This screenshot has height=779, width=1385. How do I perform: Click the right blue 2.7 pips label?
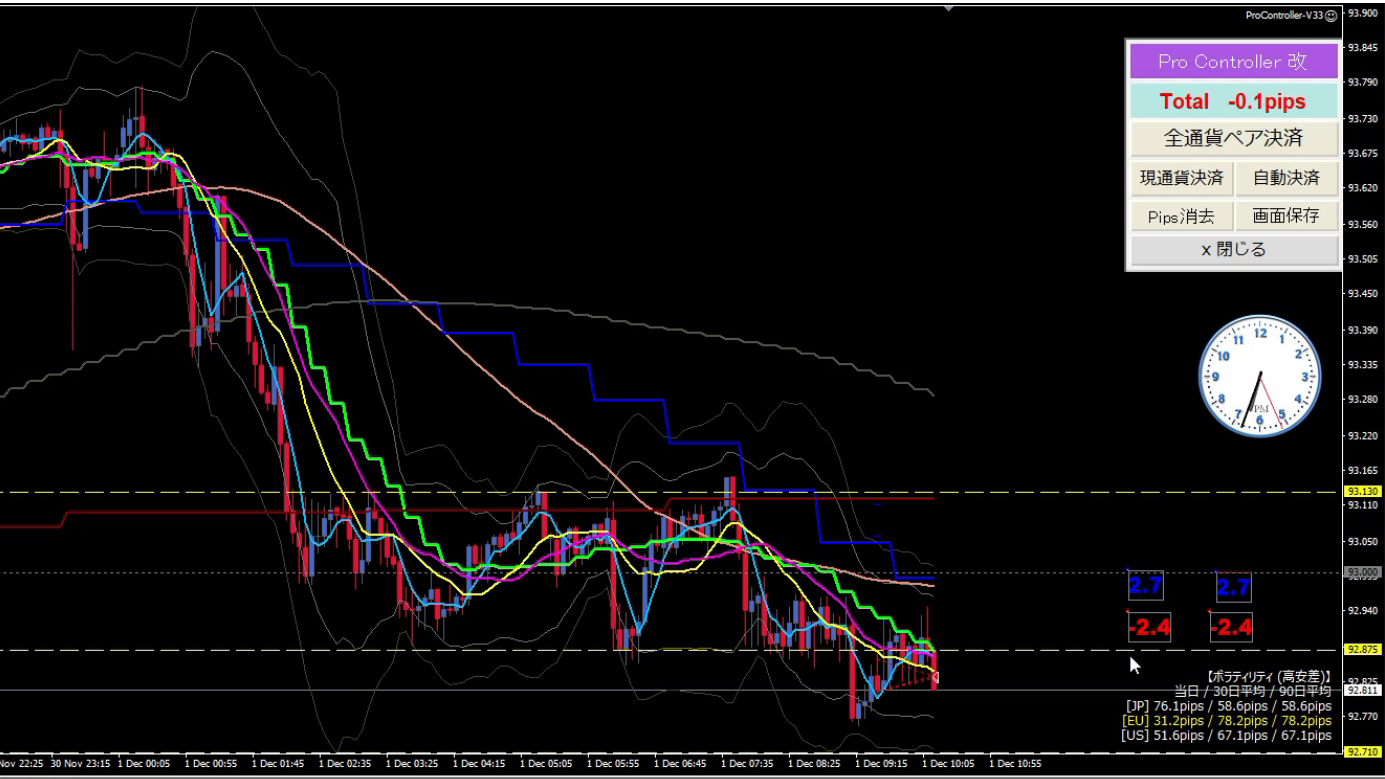pyautogui.click(x=1234, y=586)
